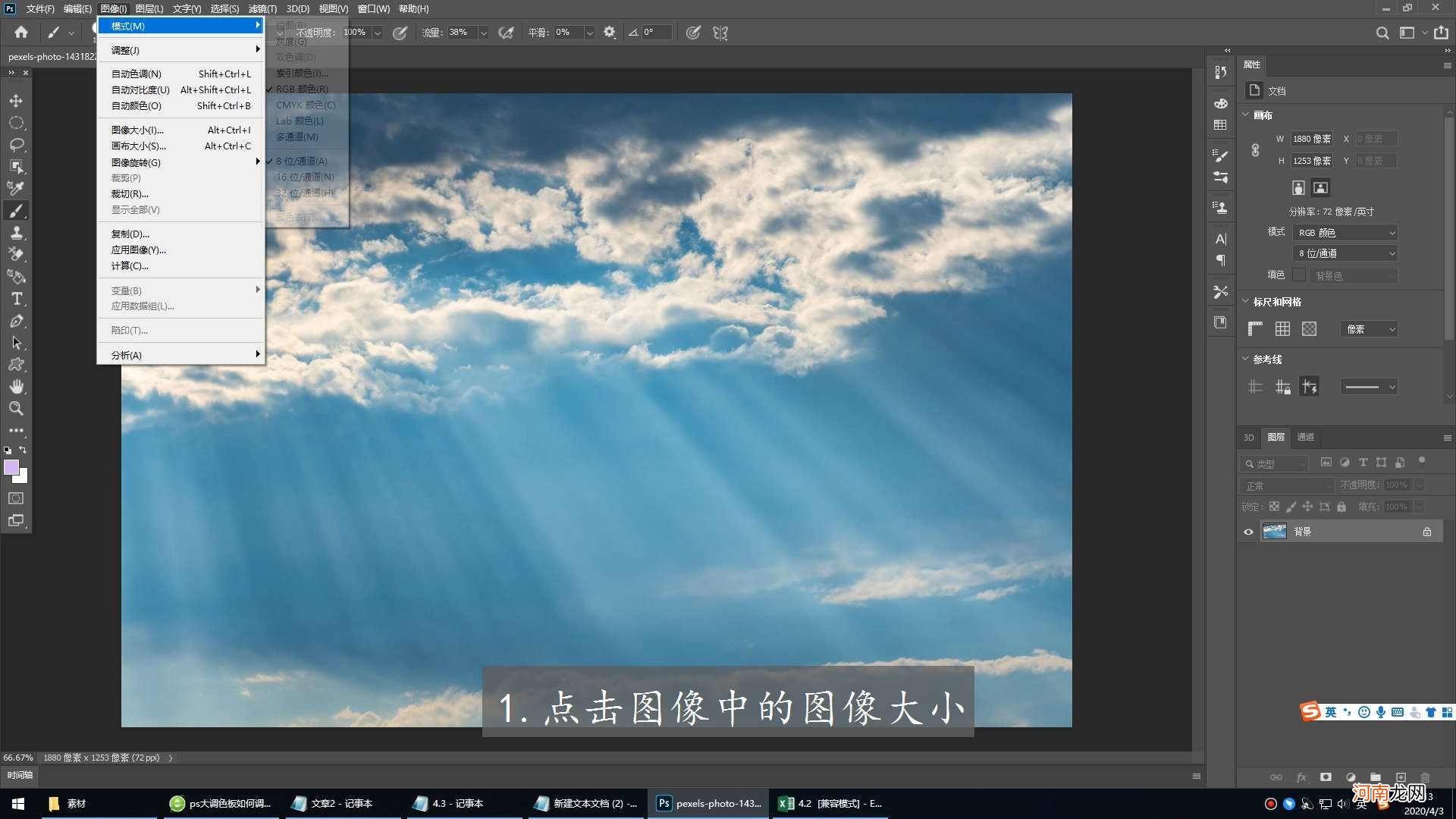This screenshot has width=1456, height=819.
Task: Click the 背景 layer thumbnail
Action: 1274,532
